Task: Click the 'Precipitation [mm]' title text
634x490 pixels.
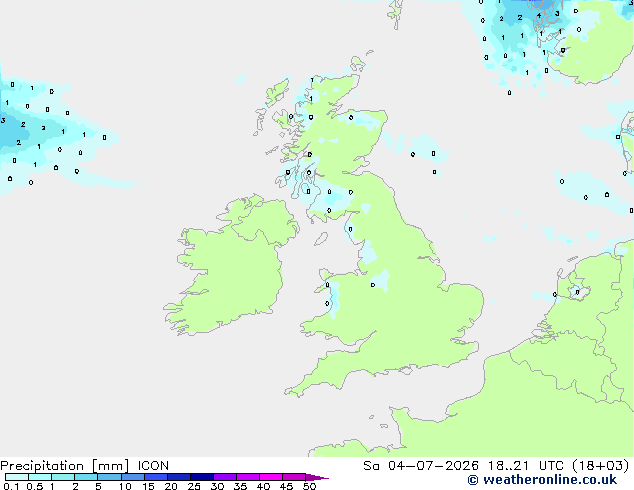Action: click(x=64, y=466)
